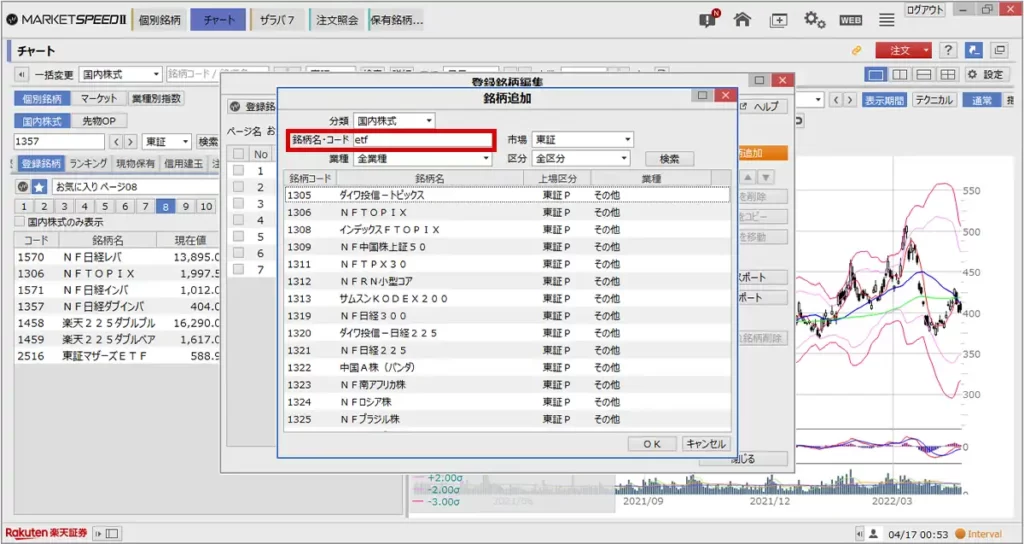Toggle 国内株式のみ表示 checkbox
The height and width of the screenshot is (544, 1024).
pyautogui.click(x=20, y=222)
